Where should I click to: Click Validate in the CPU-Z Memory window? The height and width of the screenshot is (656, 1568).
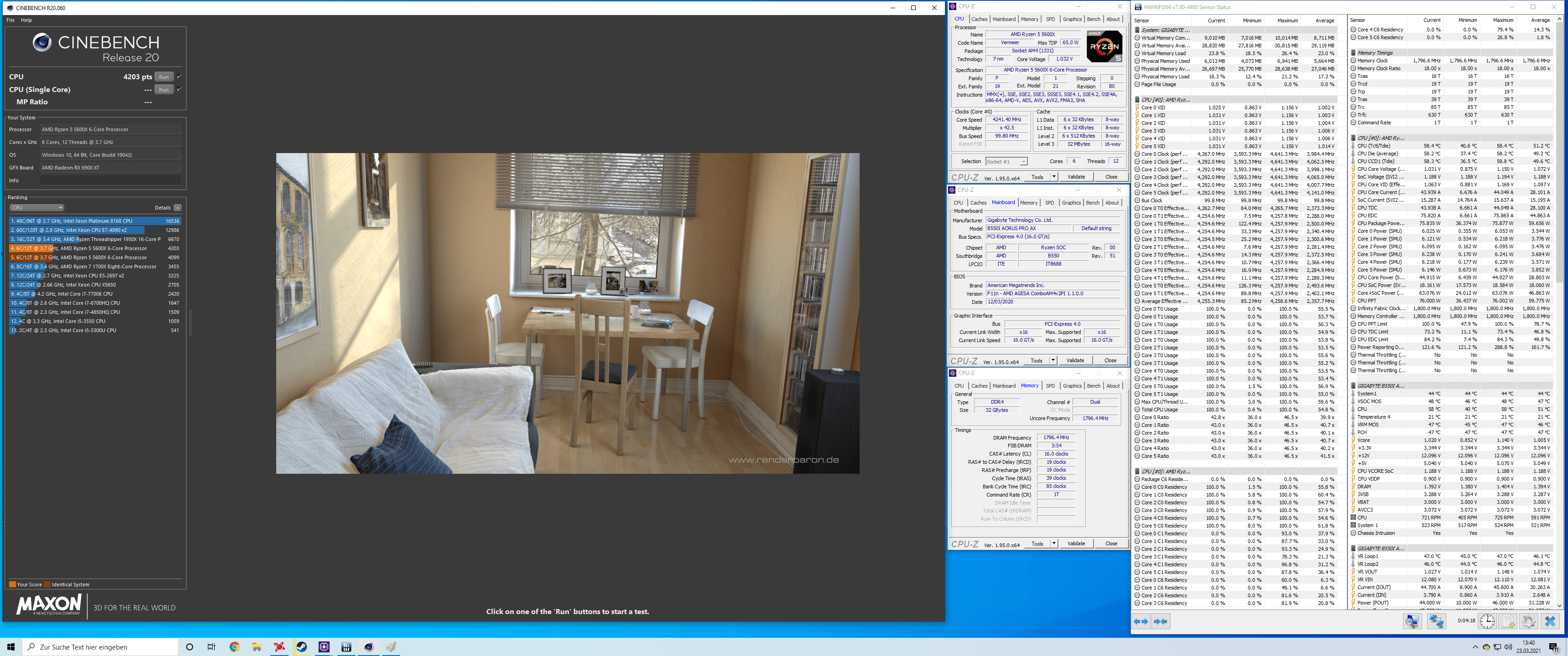[1076, 543]
